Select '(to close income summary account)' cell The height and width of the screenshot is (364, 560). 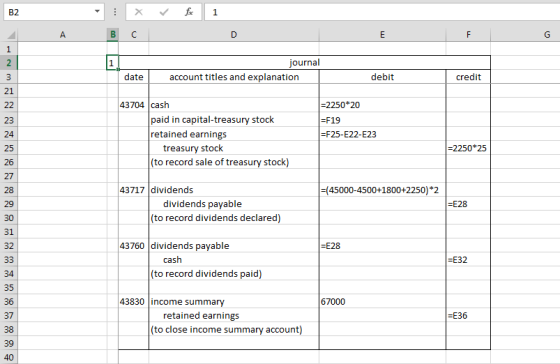click(234, 329)
